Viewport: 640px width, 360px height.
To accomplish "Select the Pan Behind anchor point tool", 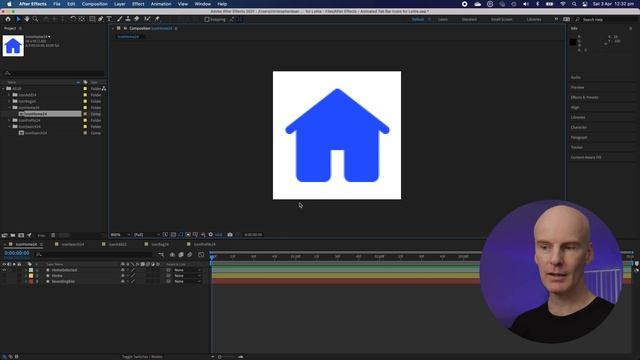I will tap(82, 19).
